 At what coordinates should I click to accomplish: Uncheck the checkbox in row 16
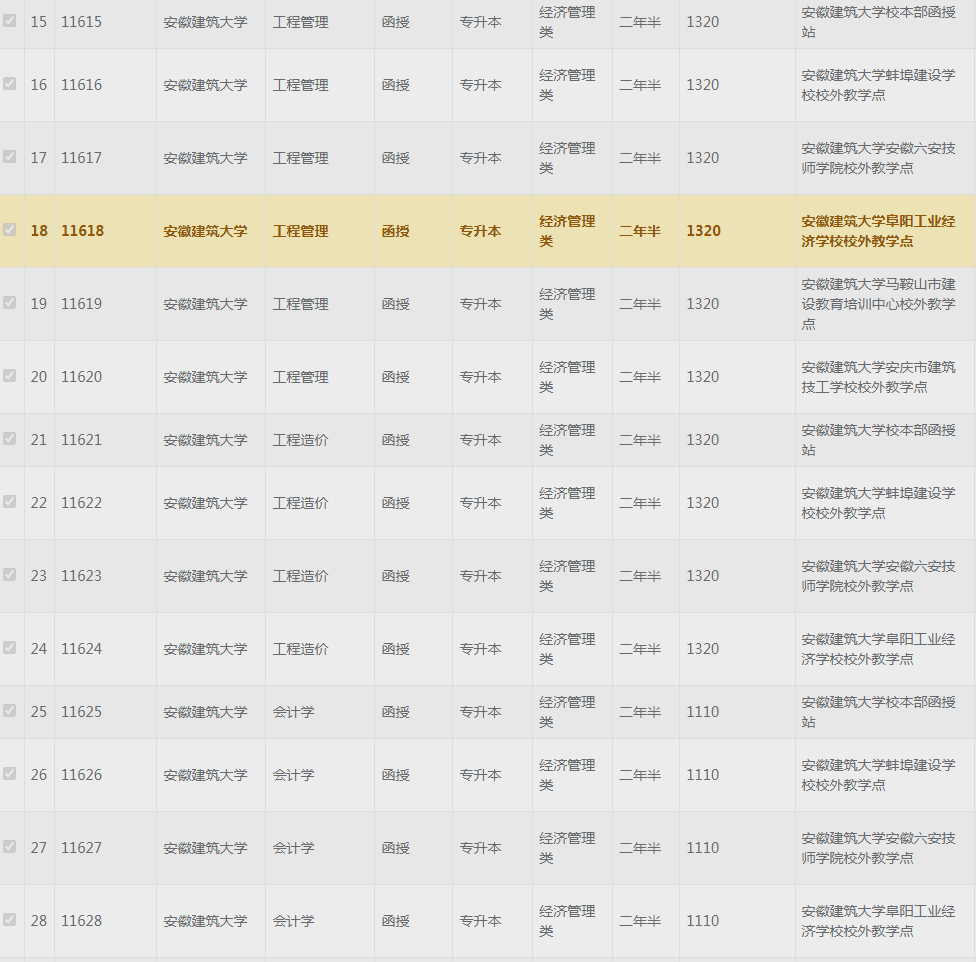(10, 84)
